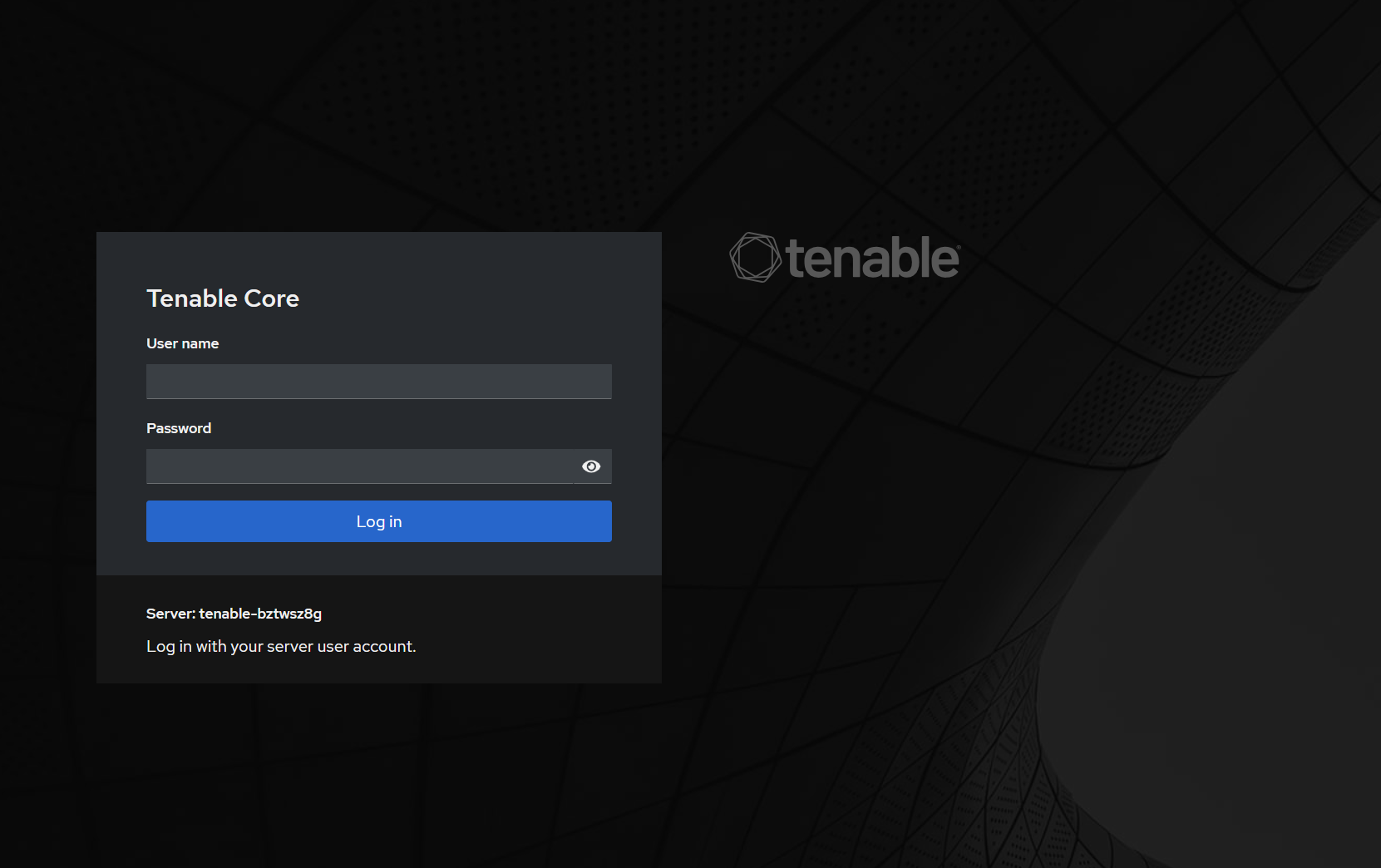The height and width of the screenshot is (868, 1381).
Task: Click the word "name" in User name label
Action: [200, 343]
